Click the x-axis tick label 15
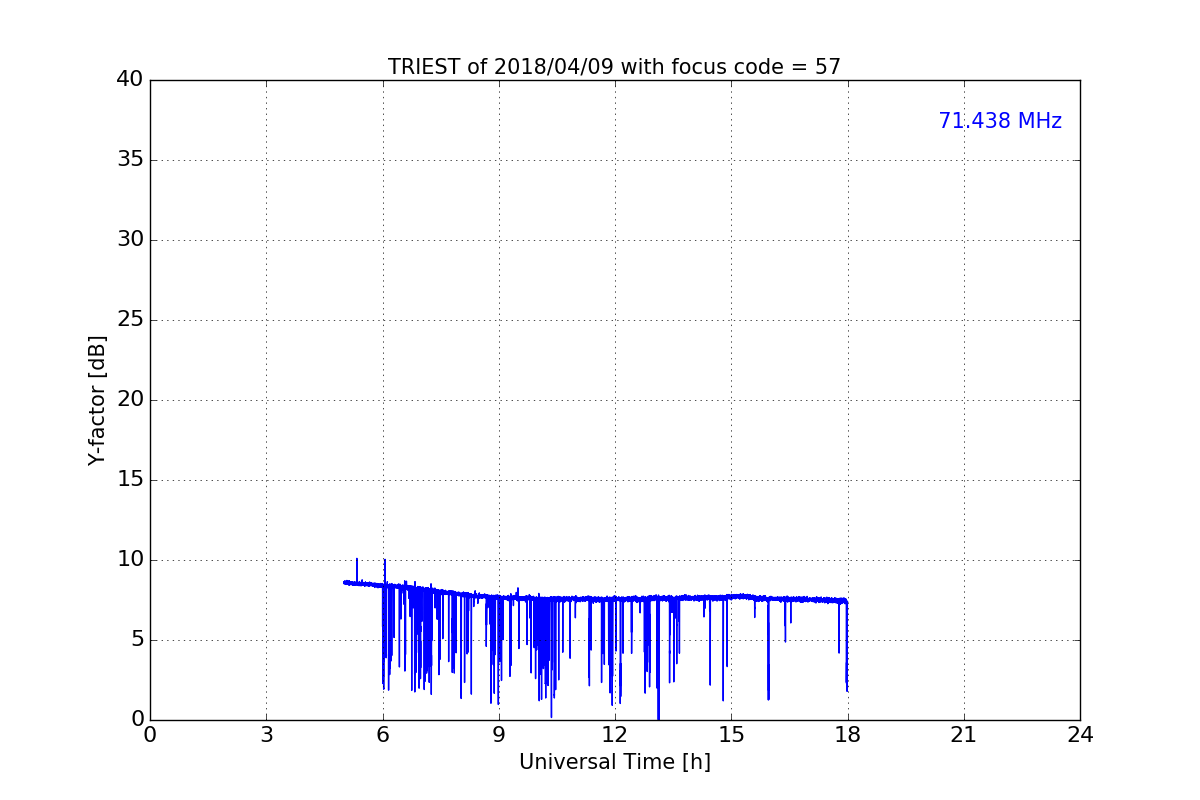The height and width of the screenshot is (800, 1200). click(731, 735)
